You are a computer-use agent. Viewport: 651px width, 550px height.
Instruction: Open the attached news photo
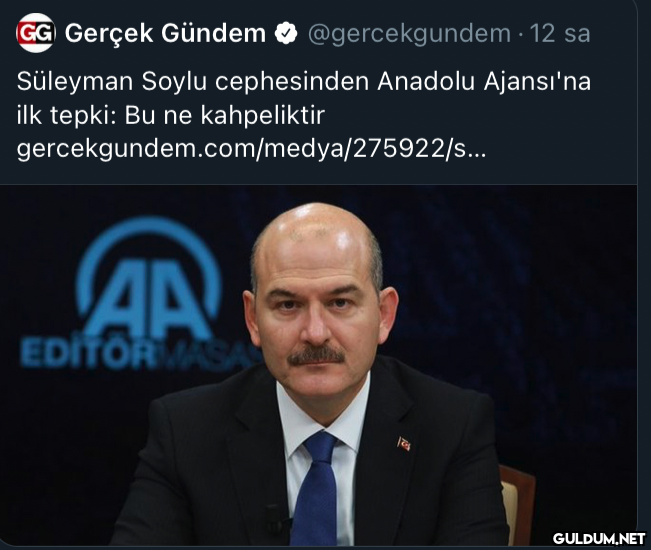click(x=318, y=365)
